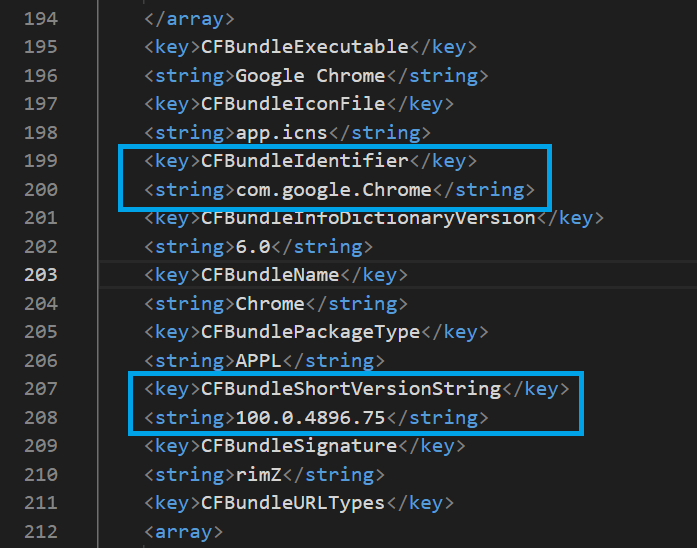The height and width of the screenshot is (548, 697).
Task: Click line number 212 in gutter
Action: pyautogui.click(x=41, y=532)
